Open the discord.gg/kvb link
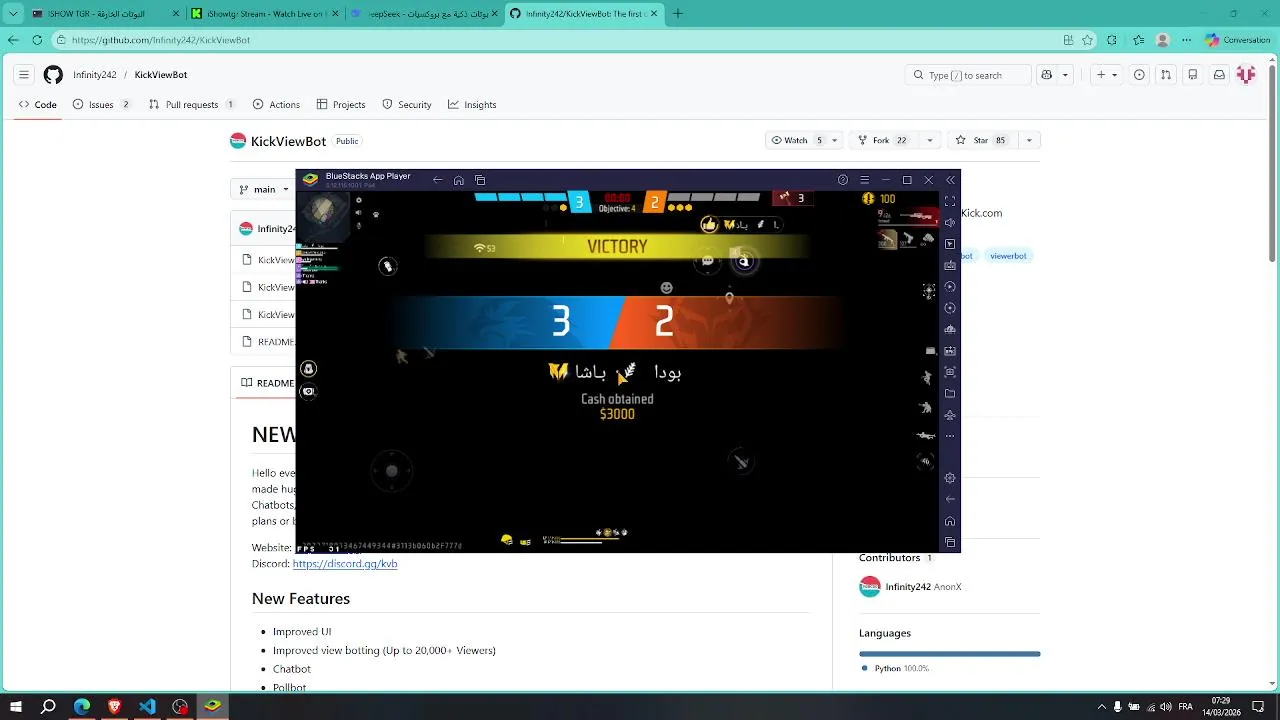Viewport: 1280px width, 720px height. click(345, 564)
